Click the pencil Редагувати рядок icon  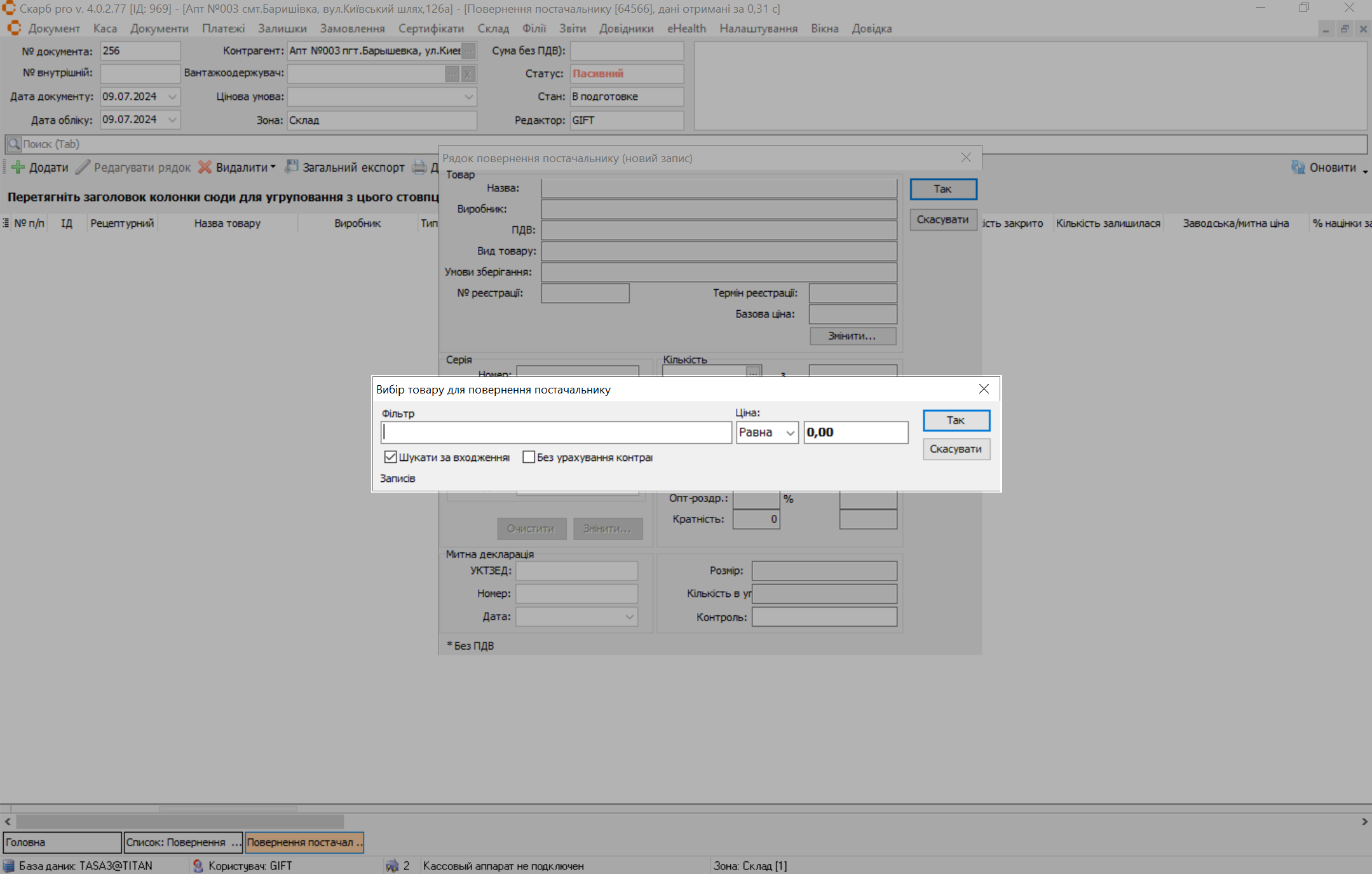click(x=83, y=167)
